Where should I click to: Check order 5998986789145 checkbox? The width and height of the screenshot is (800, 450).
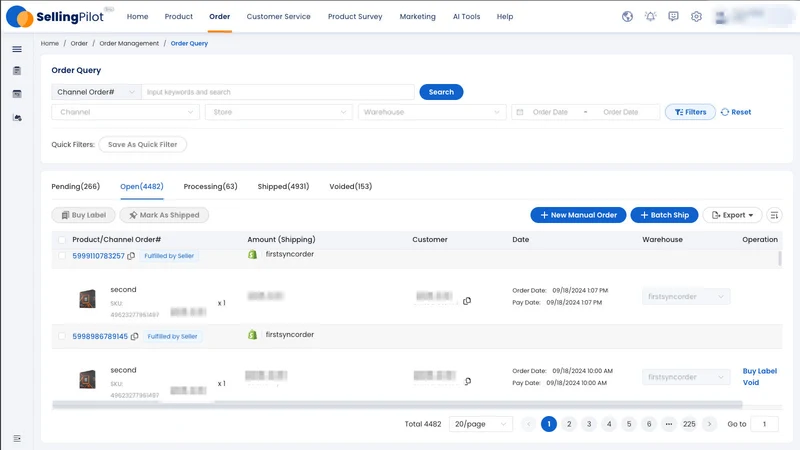(62, 336)
